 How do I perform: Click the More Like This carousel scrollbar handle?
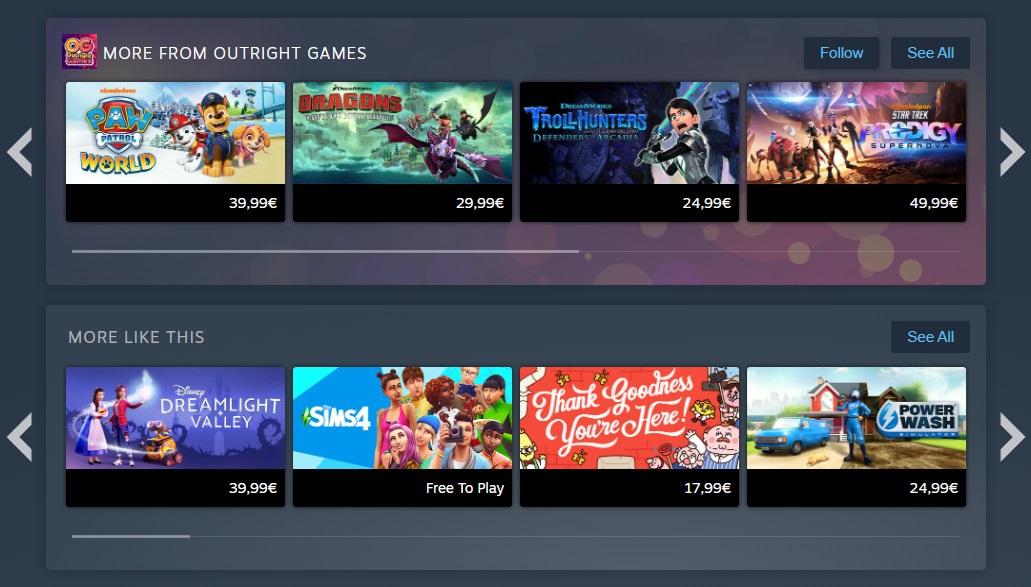tap(131, 536)
